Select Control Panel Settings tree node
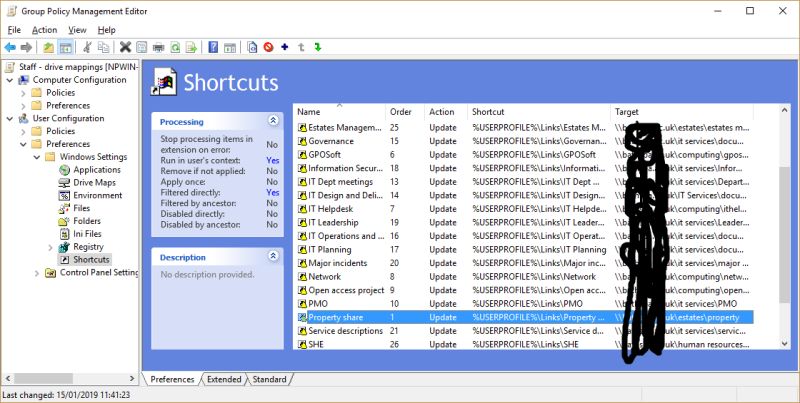The height and width of the screenshot is (403, 800). (99, 272)
